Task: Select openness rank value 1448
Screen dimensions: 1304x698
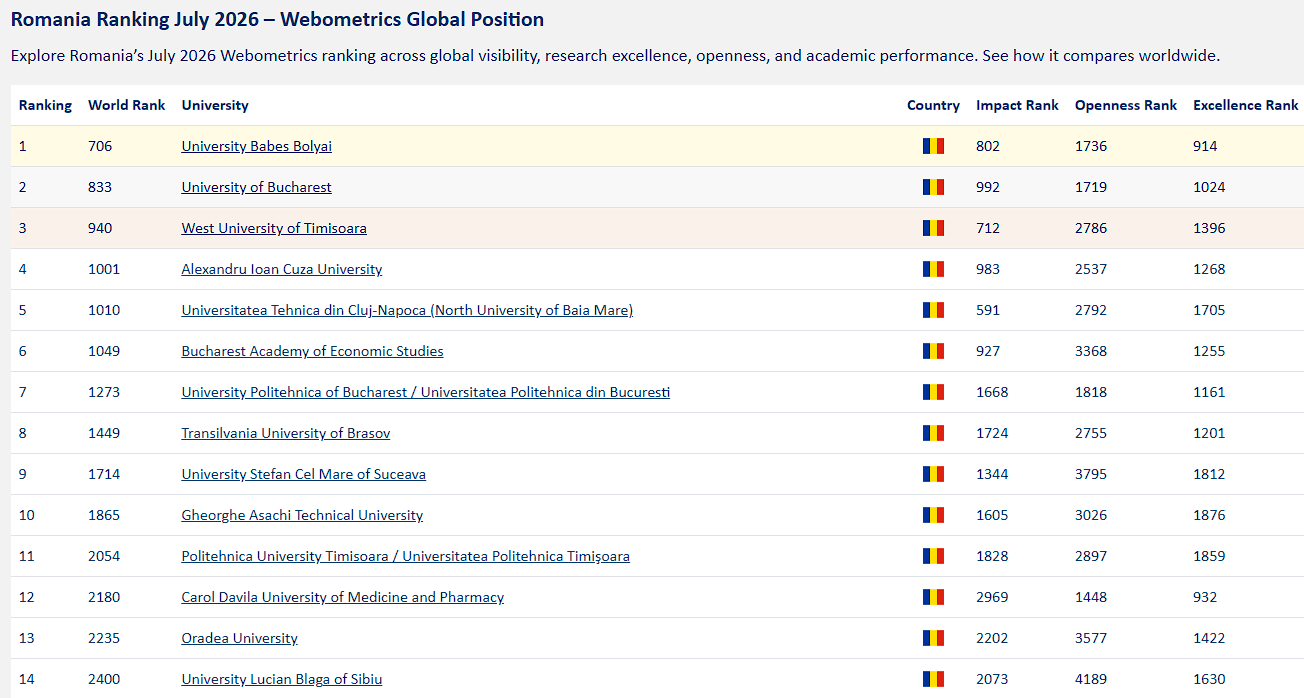Action: click(x=1091, y=597)
